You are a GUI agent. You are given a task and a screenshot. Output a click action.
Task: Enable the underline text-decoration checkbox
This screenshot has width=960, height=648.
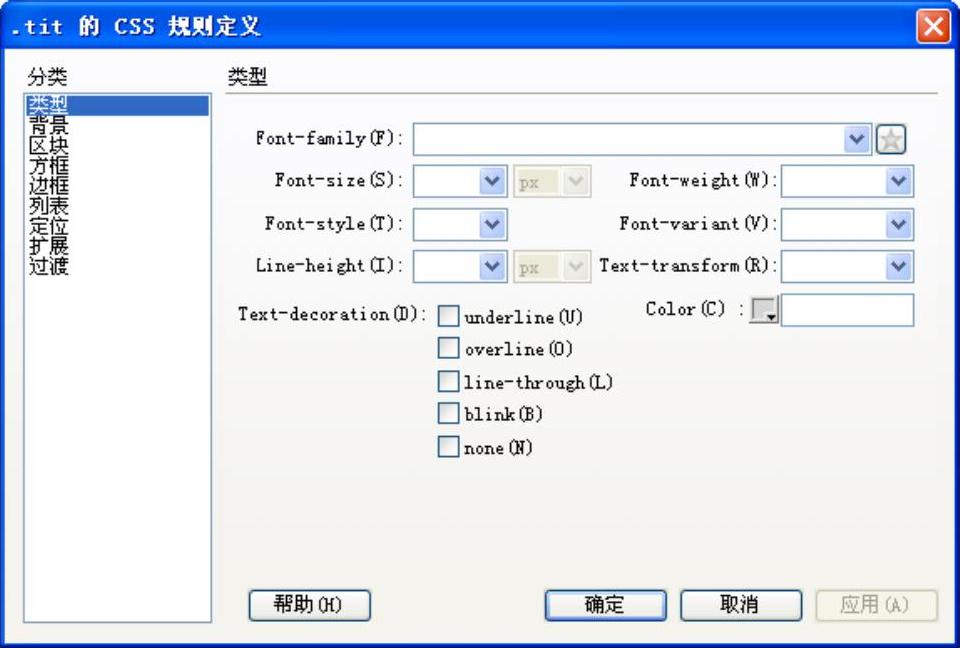[448, 316]
